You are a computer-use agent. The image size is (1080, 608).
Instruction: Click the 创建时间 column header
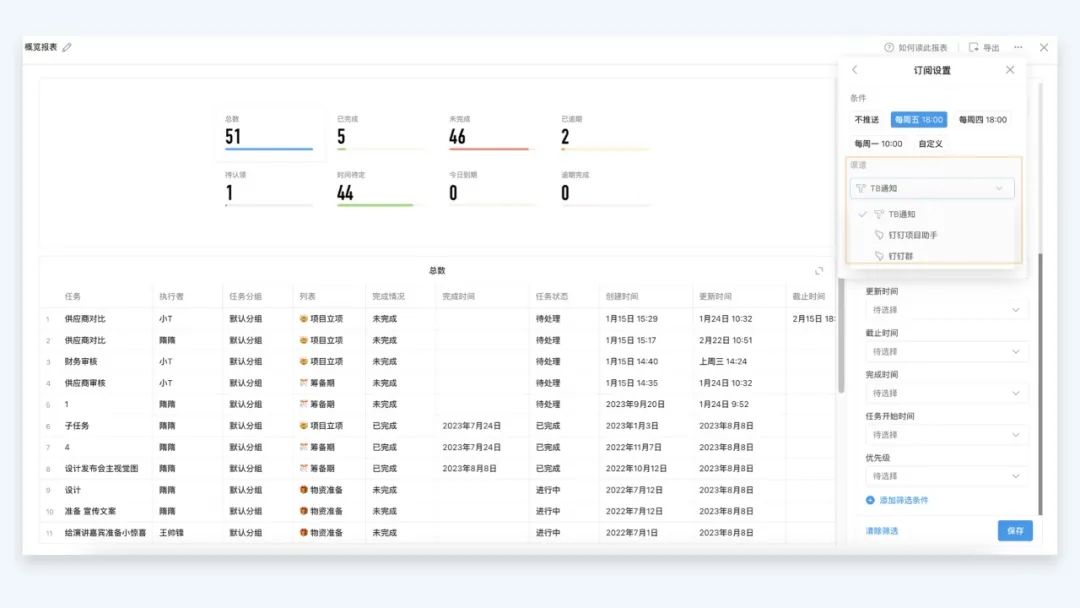[x=622, y=297]
